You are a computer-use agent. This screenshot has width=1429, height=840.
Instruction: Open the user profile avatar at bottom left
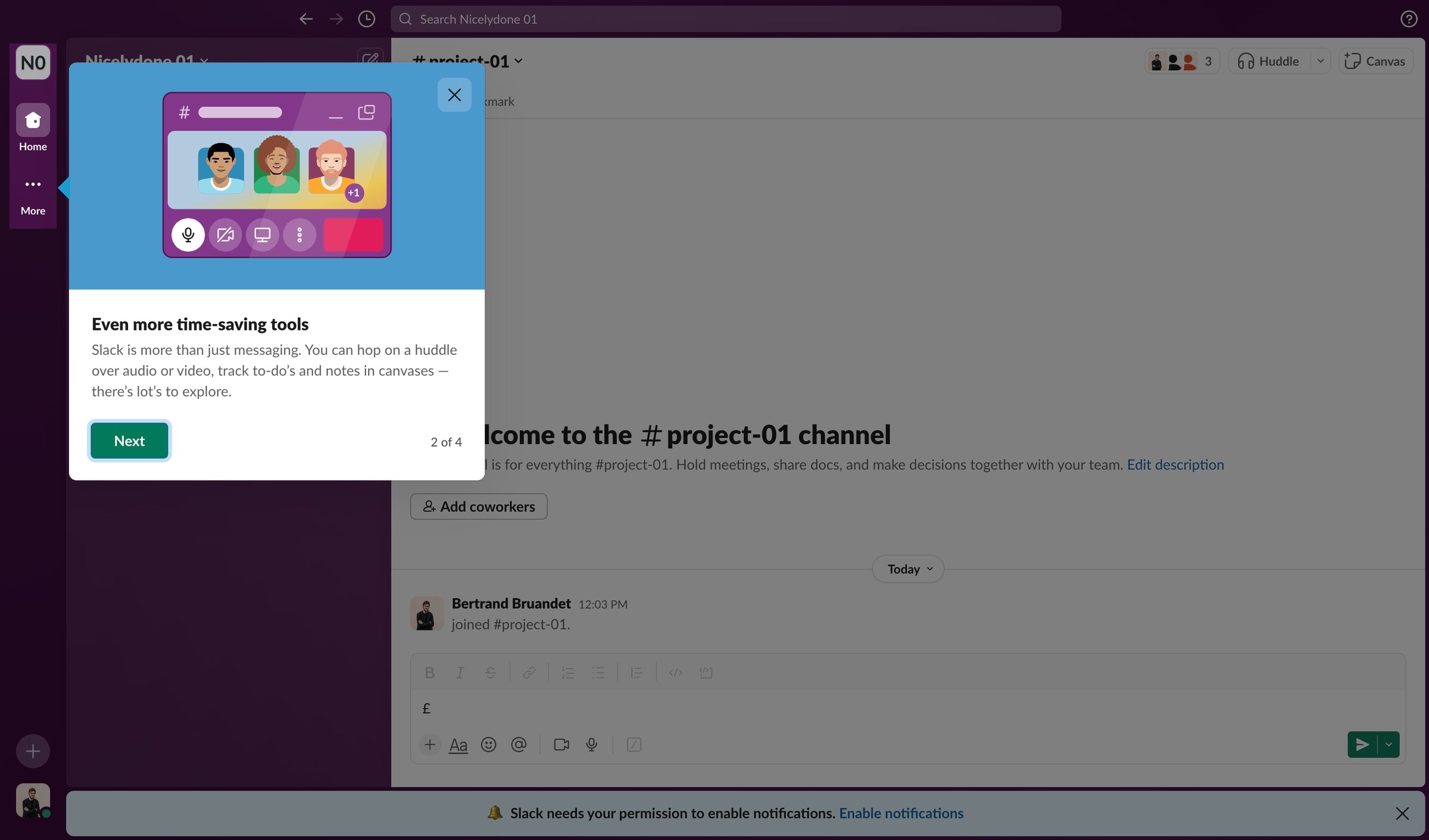tap(33, 800)
